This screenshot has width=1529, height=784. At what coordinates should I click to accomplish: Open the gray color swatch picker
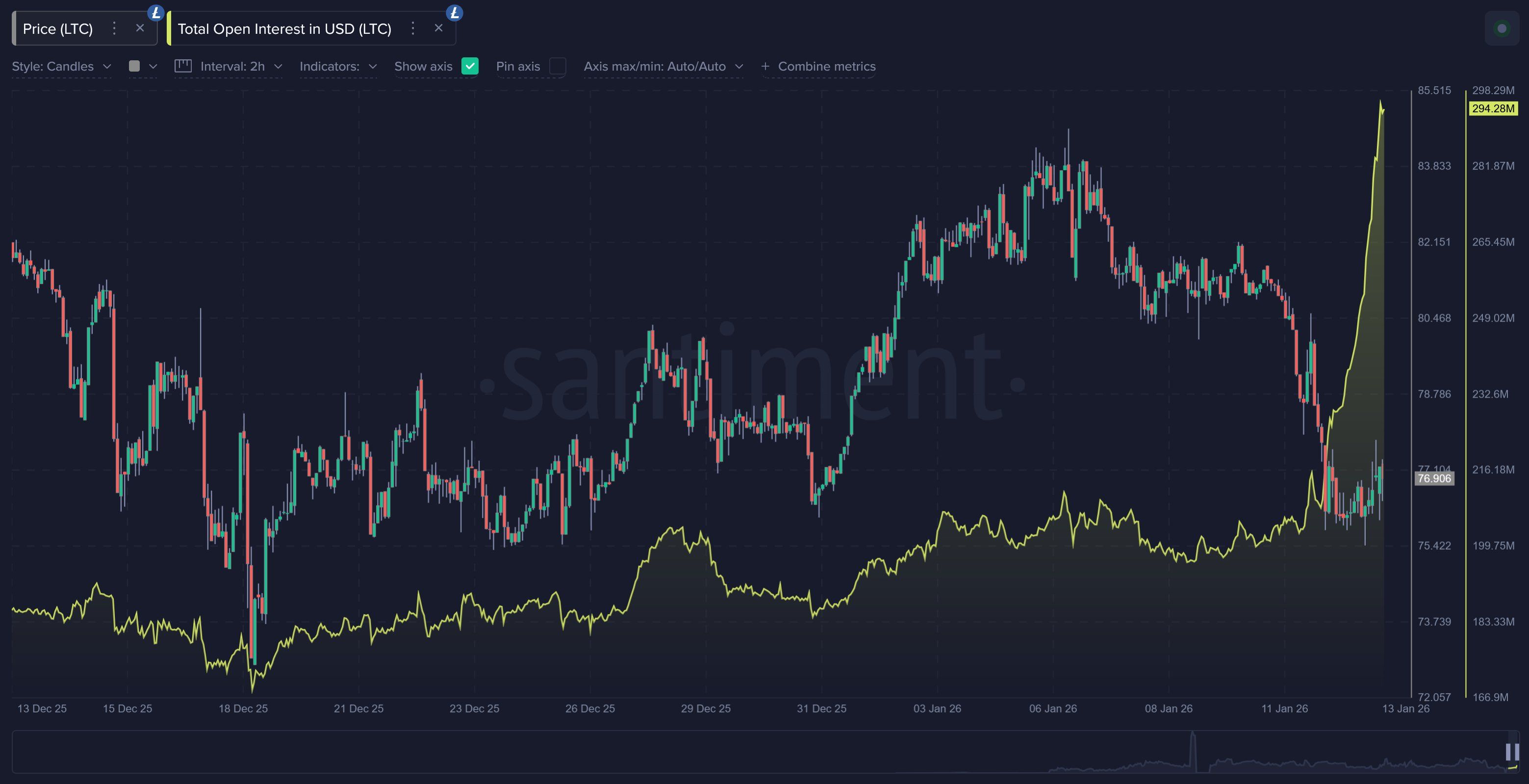tap(135, 66)
